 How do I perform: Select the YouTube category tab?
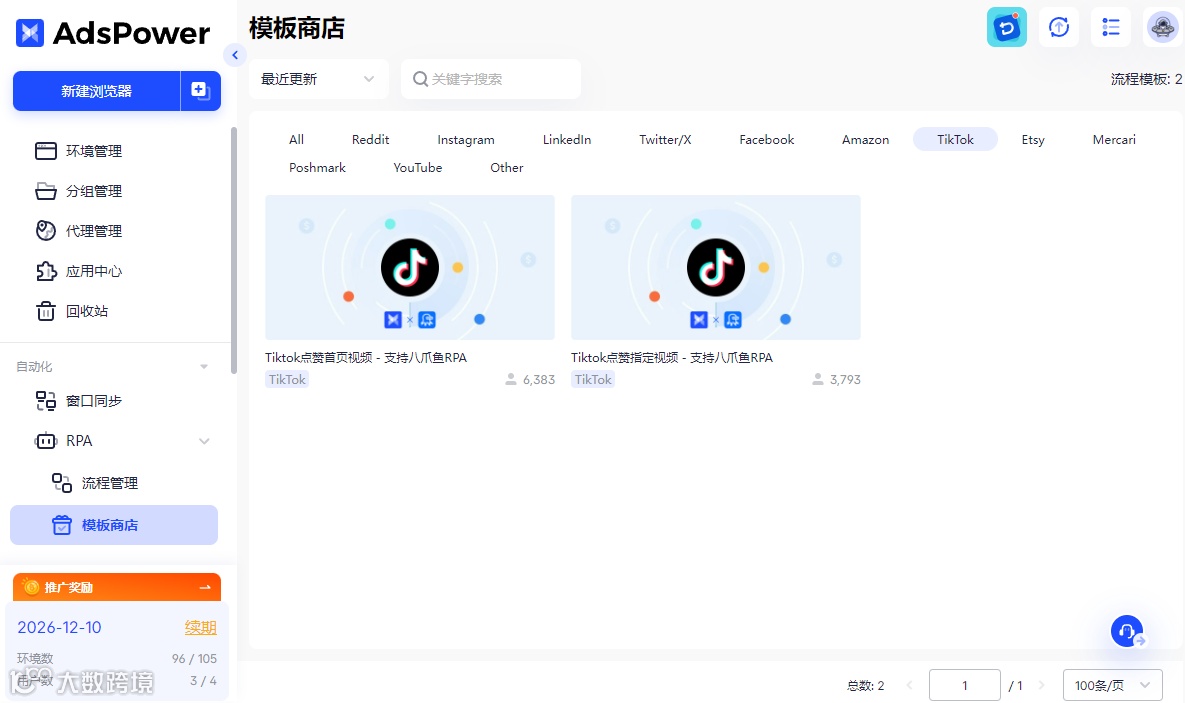tap(417, 168)
